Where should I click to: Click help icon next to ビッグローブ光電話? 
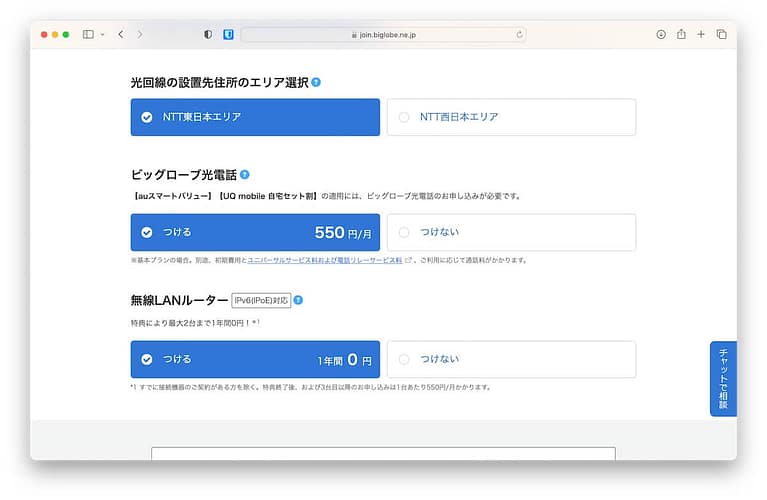pos(245,174)
